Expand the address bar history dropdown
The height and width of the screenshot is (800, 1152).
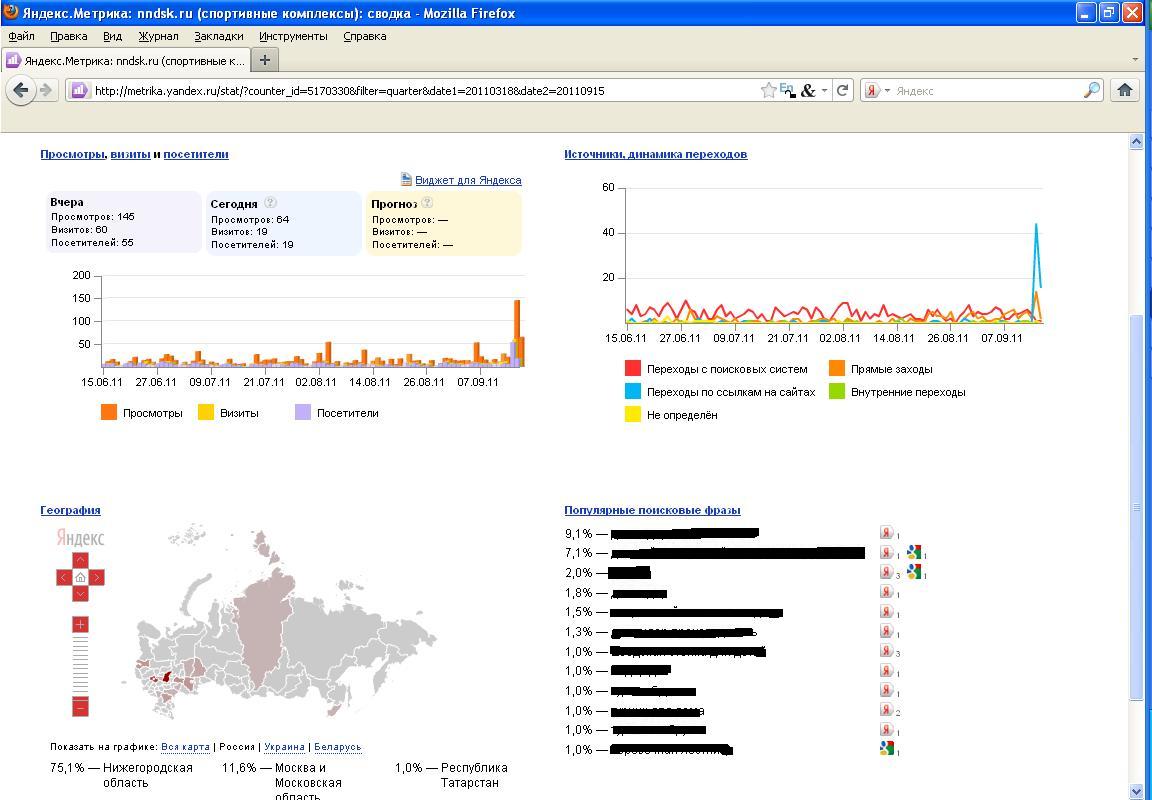[x=824, y=90]
